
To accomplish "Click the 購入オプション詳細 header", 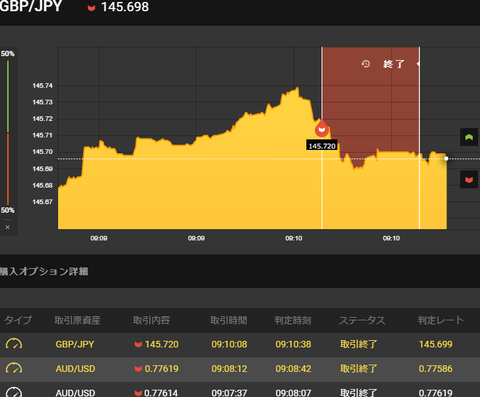I will (x=44, y=271).
